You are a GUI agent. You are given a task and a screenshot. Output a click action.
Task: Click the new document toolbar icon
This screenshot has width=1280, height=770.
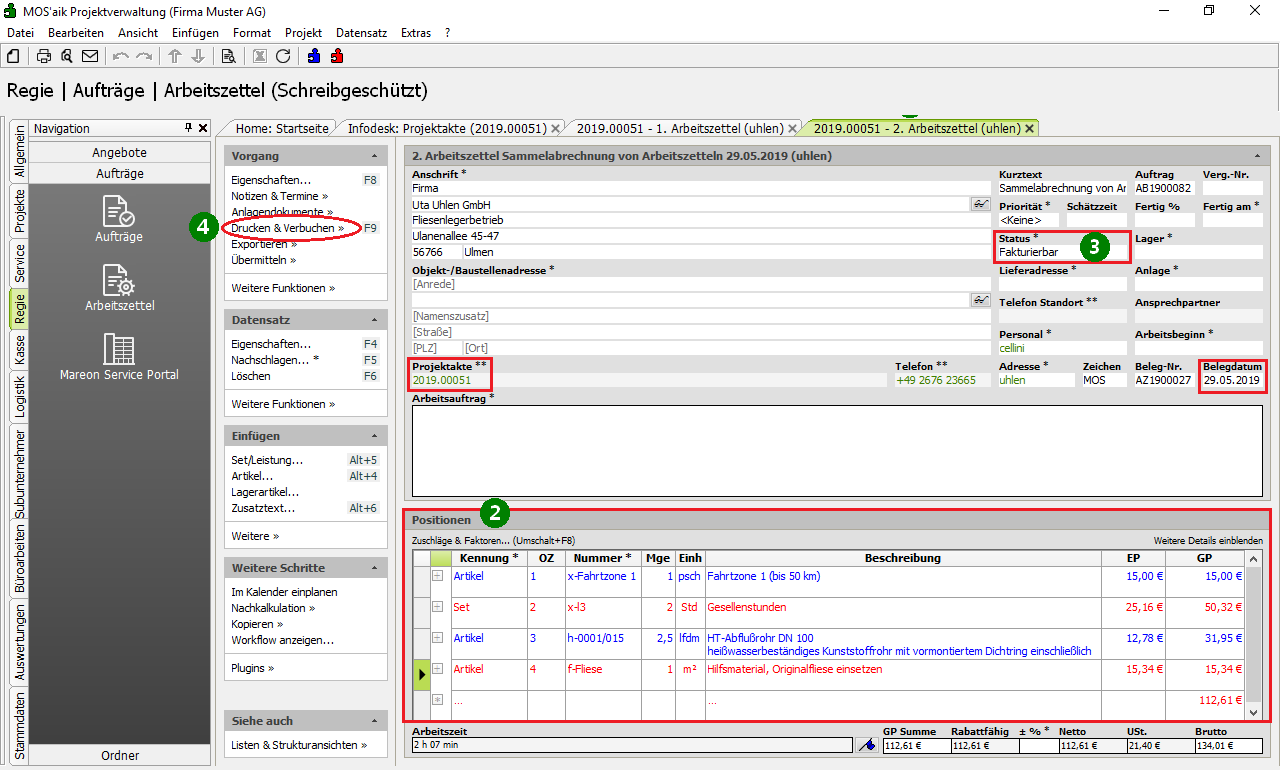point(15,56)
